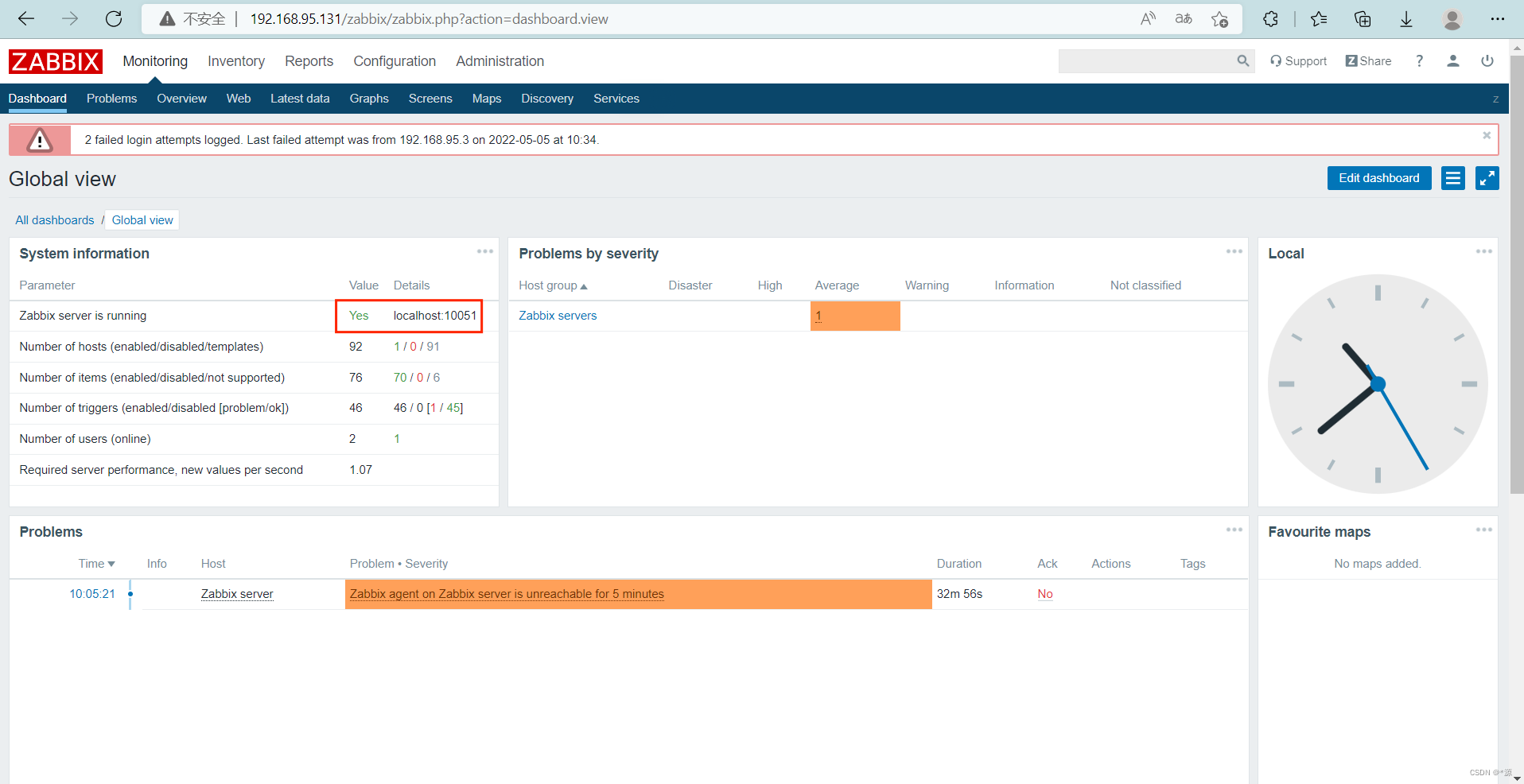This screenshot has width=1524, height=784.
Task: Switch to the Web submenu tab
Action: click(x=239, y=99)
